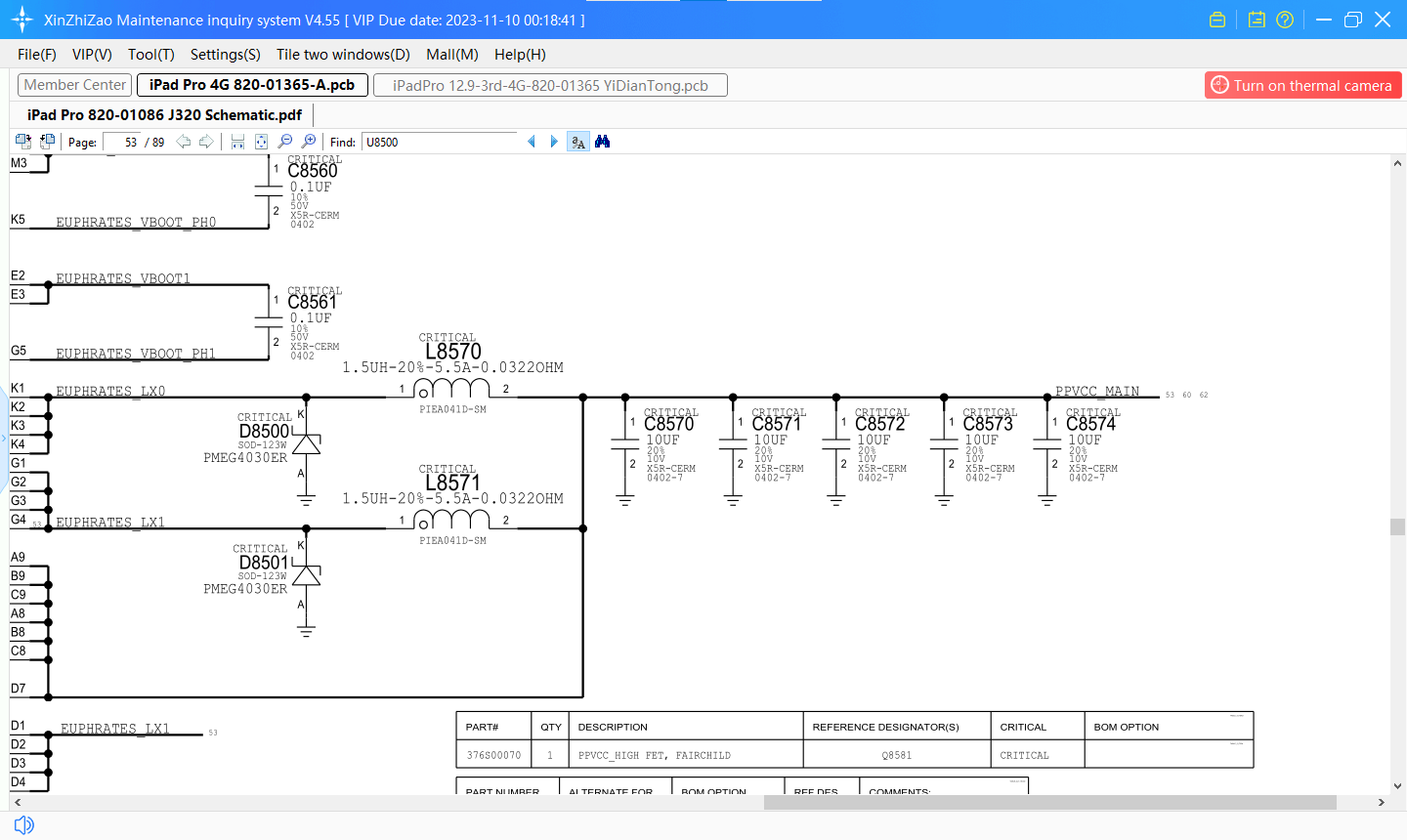Switch to iPadPro 12.9-3rd-4G YiDianTong.pcb tab
The image size is (1407, 840).
click(550, 85)
